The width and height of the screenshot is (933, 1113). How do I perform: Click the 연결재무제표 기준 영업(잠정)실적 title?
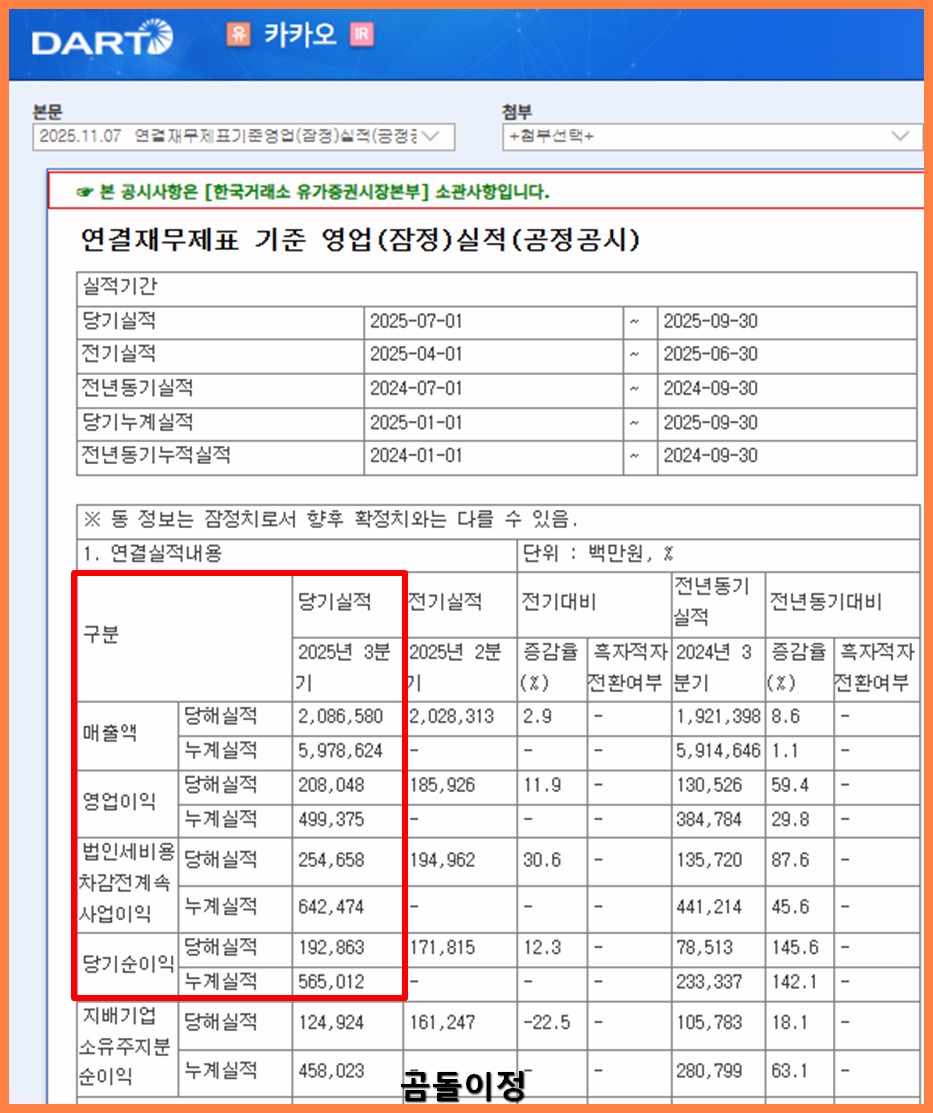tap(359, 240)
